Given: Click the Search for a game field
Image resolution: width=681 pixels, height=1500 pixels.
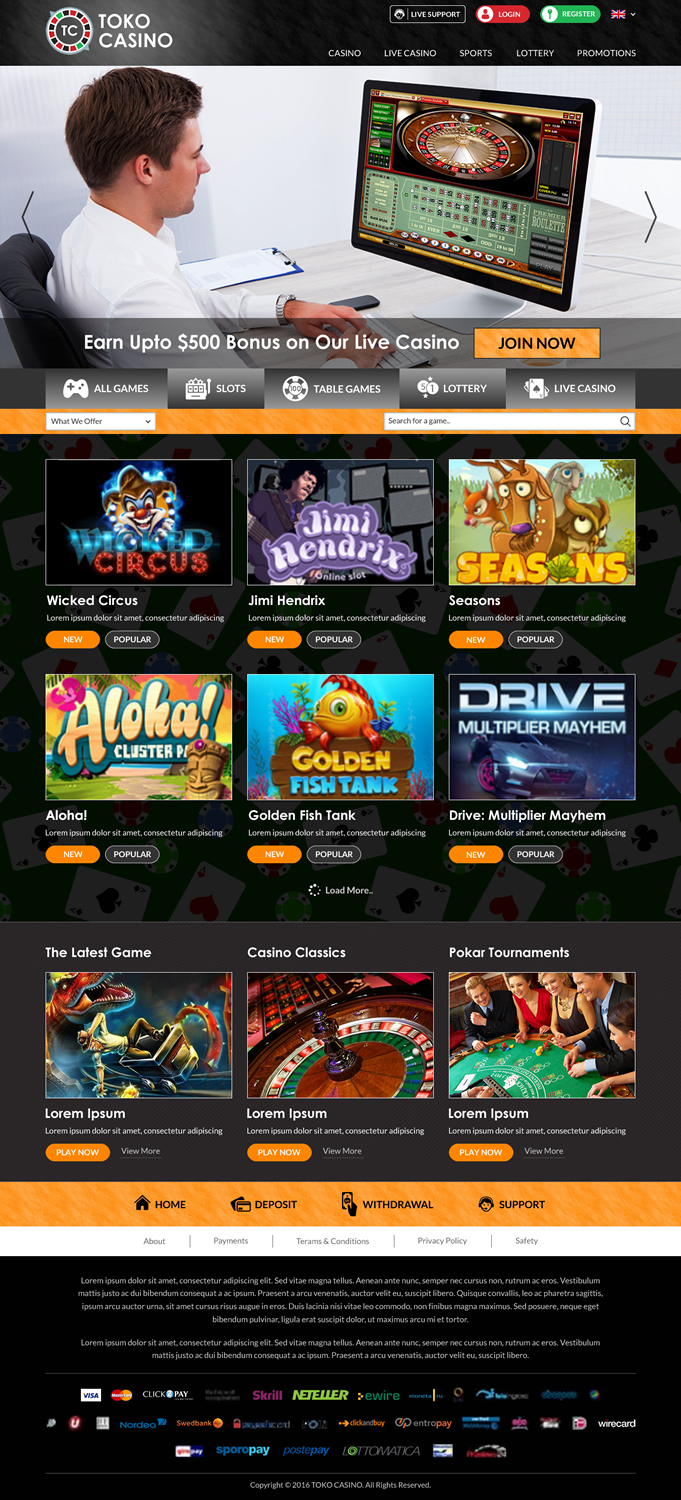Looking at the screenshot, I should coord(509,421).
